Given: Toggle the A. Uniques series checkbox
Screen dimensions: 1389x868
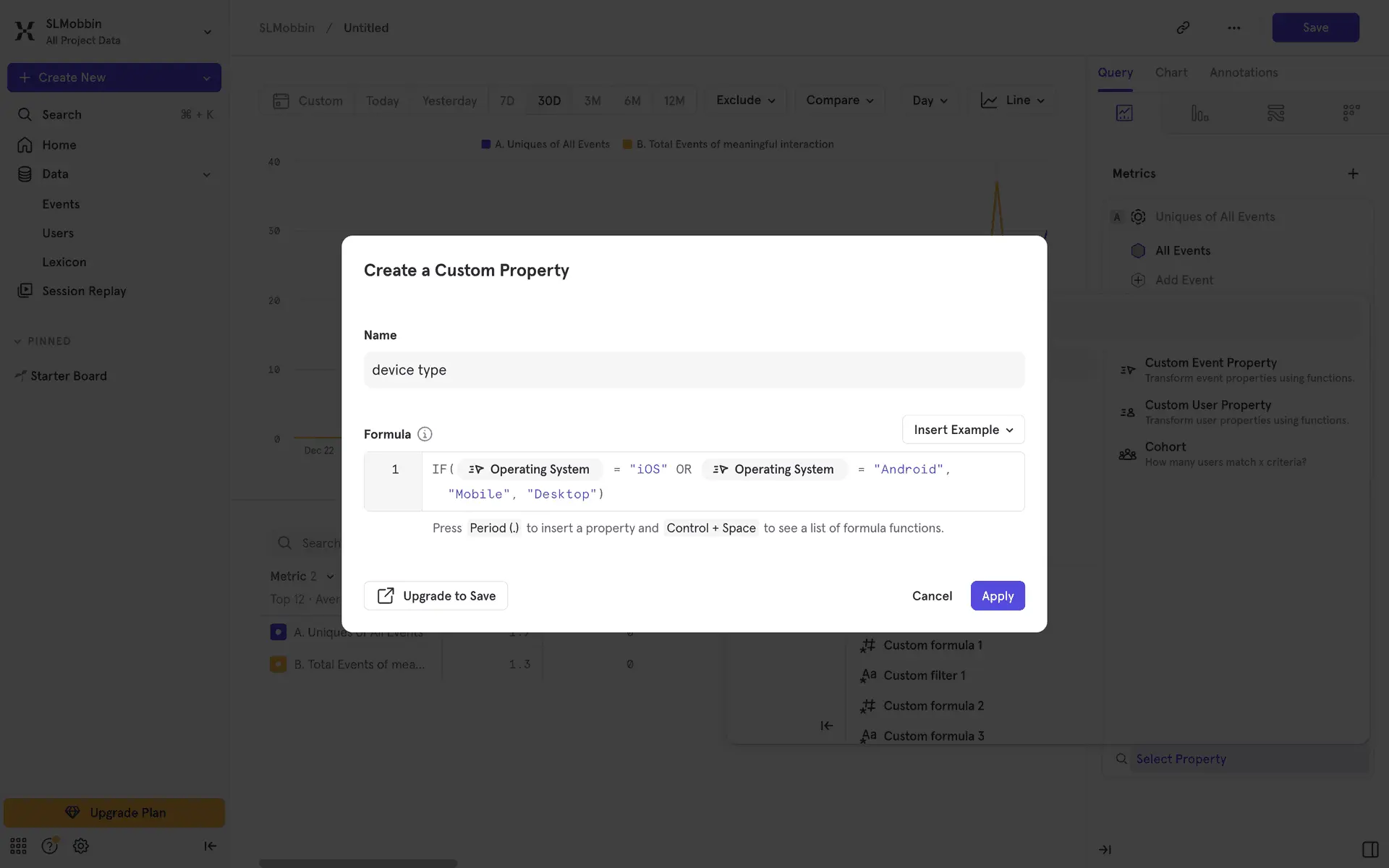Looking at the screenshot, I should tap(278, 632).
